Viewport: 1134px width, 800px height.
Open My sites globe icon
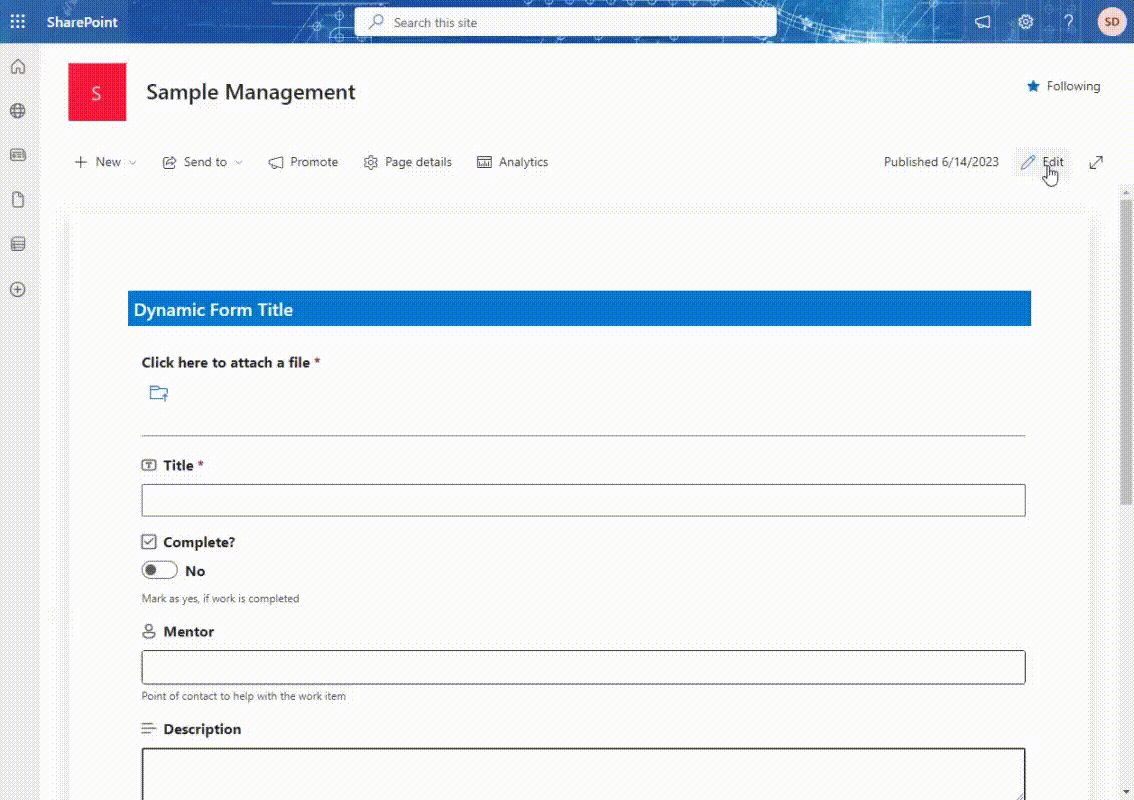click(18, 111)
